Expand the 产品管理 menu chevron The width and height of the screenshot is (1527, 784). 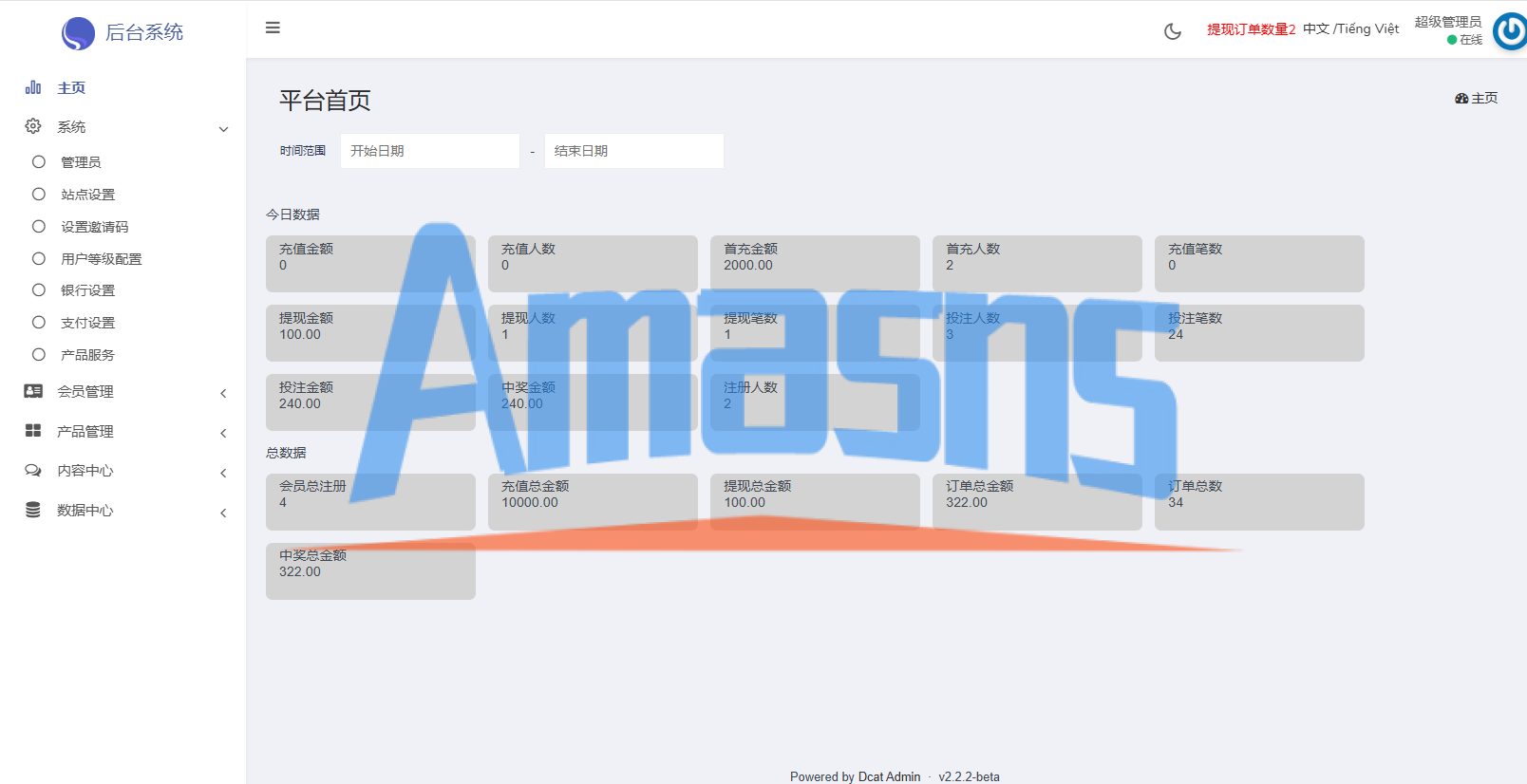click(224, 433)
